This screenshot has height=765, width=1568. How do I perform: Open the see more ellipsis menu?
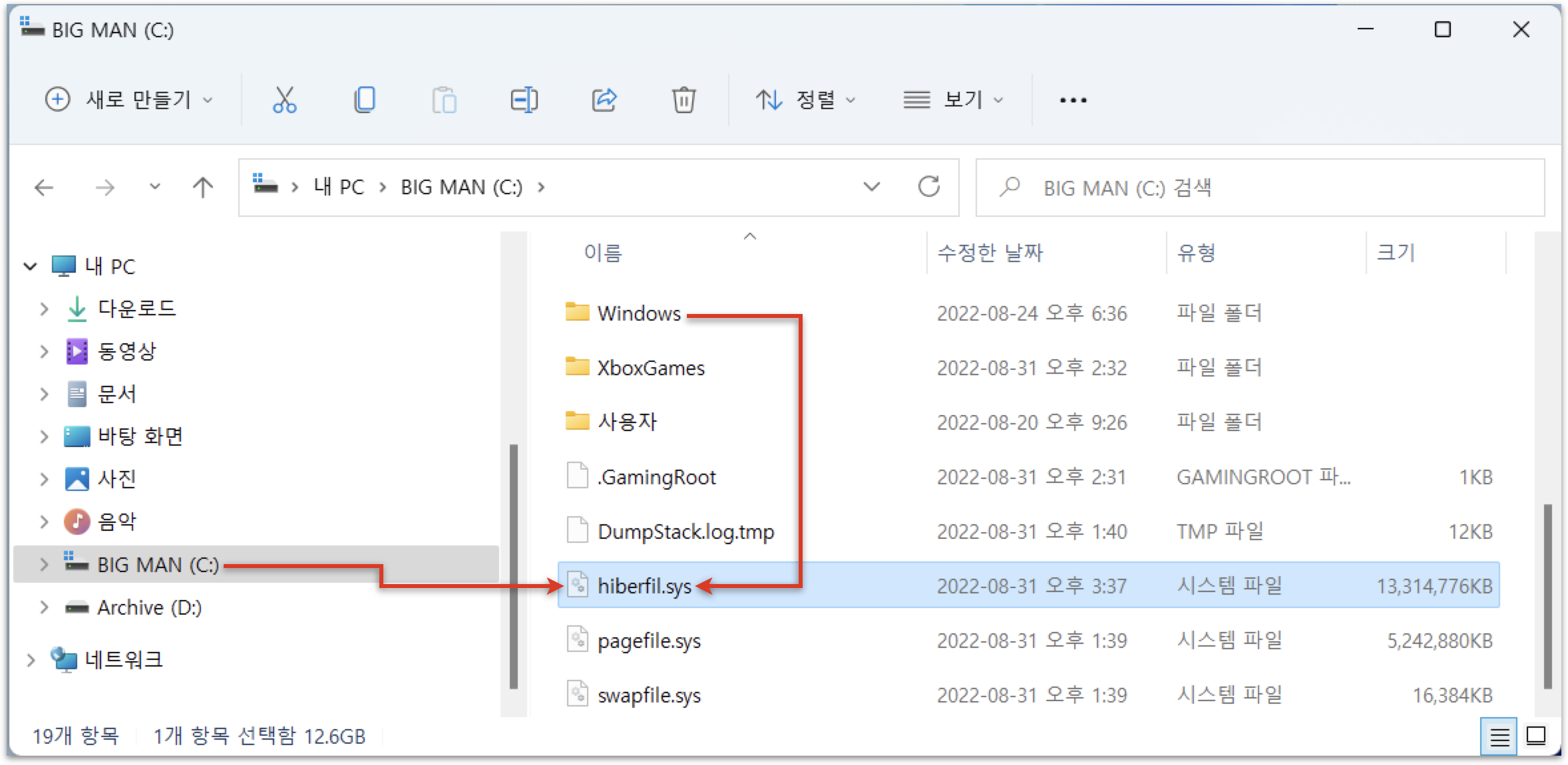[1073, 100]
